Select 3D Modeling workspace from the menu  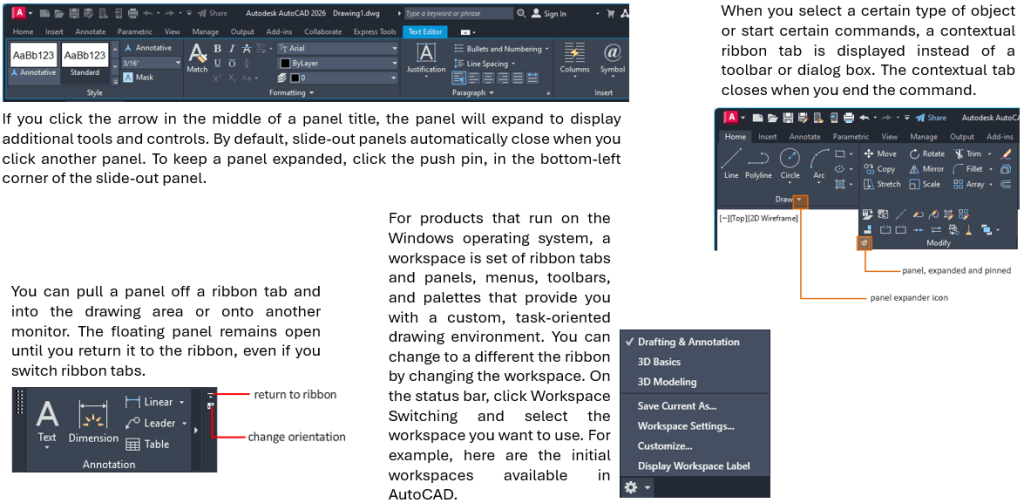coord(667,382)
